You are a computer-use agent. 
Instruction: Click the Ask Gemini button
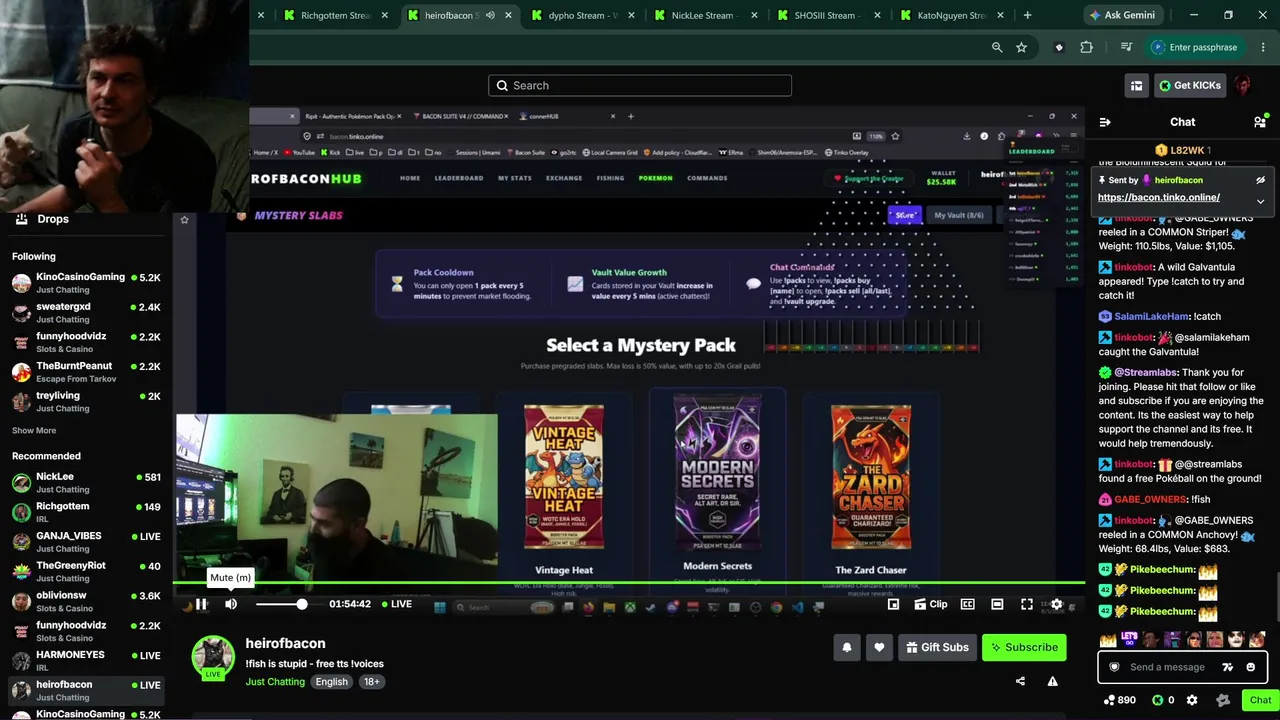point(1122,15)
